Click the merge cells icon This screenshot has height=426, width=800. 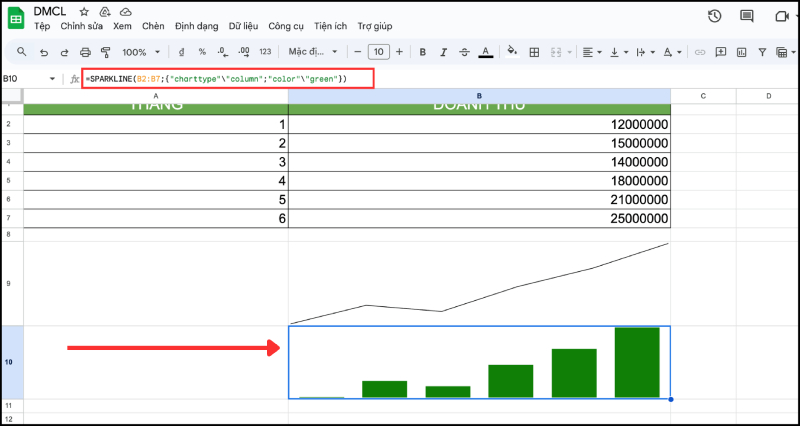point(556,52)
